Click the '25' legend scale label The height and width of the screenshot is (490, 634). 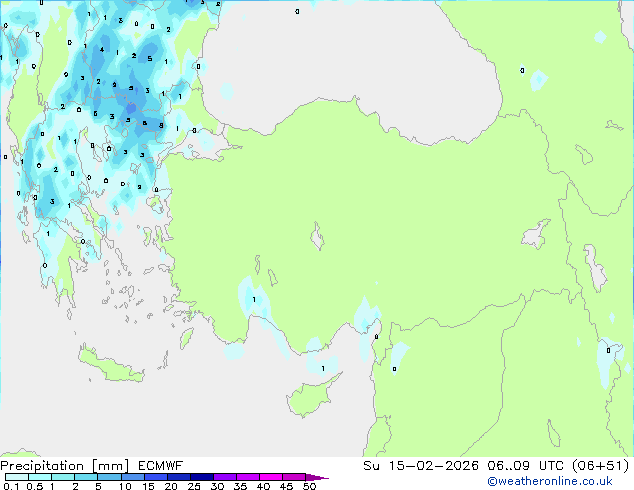[x=194, y=486]
